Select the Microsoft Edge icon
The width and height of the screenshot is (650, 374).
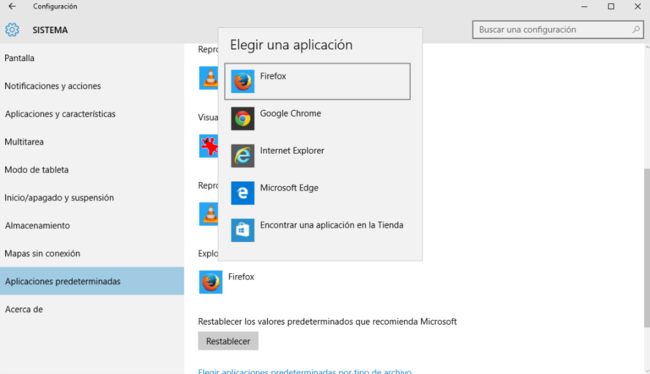[243, 193]
